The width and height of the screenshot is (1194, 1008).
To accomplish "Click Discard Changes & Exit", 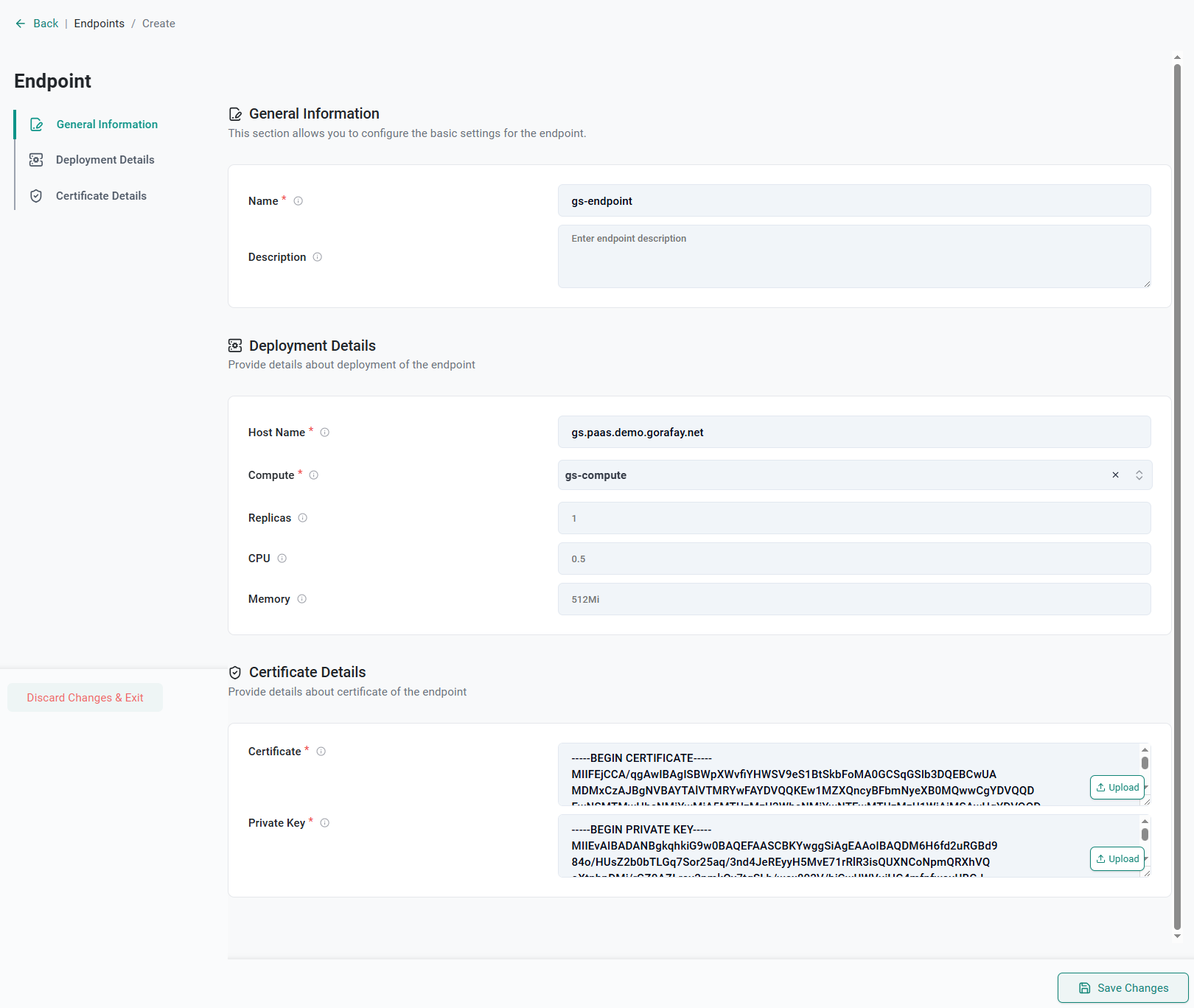I will coord(85,698).
